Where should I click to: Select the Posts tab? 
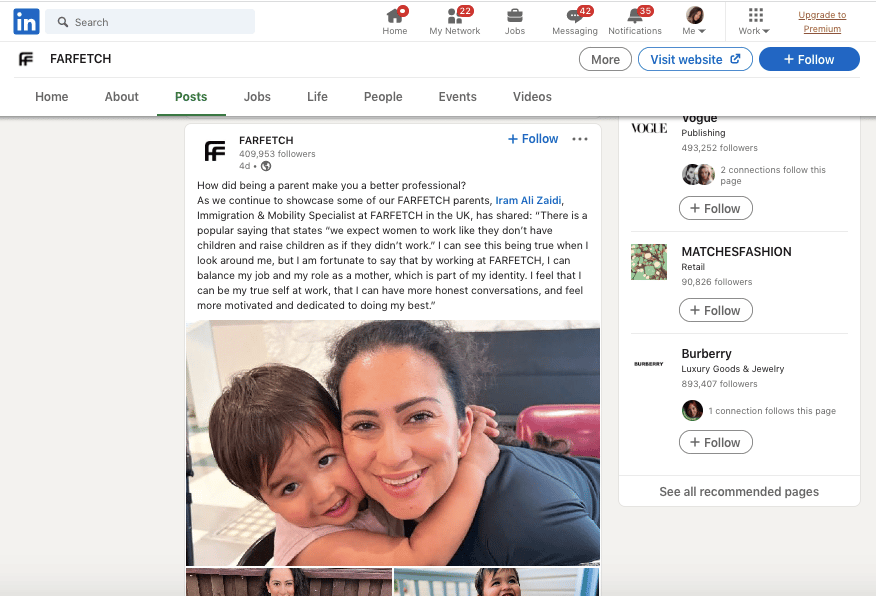[191, 97]
